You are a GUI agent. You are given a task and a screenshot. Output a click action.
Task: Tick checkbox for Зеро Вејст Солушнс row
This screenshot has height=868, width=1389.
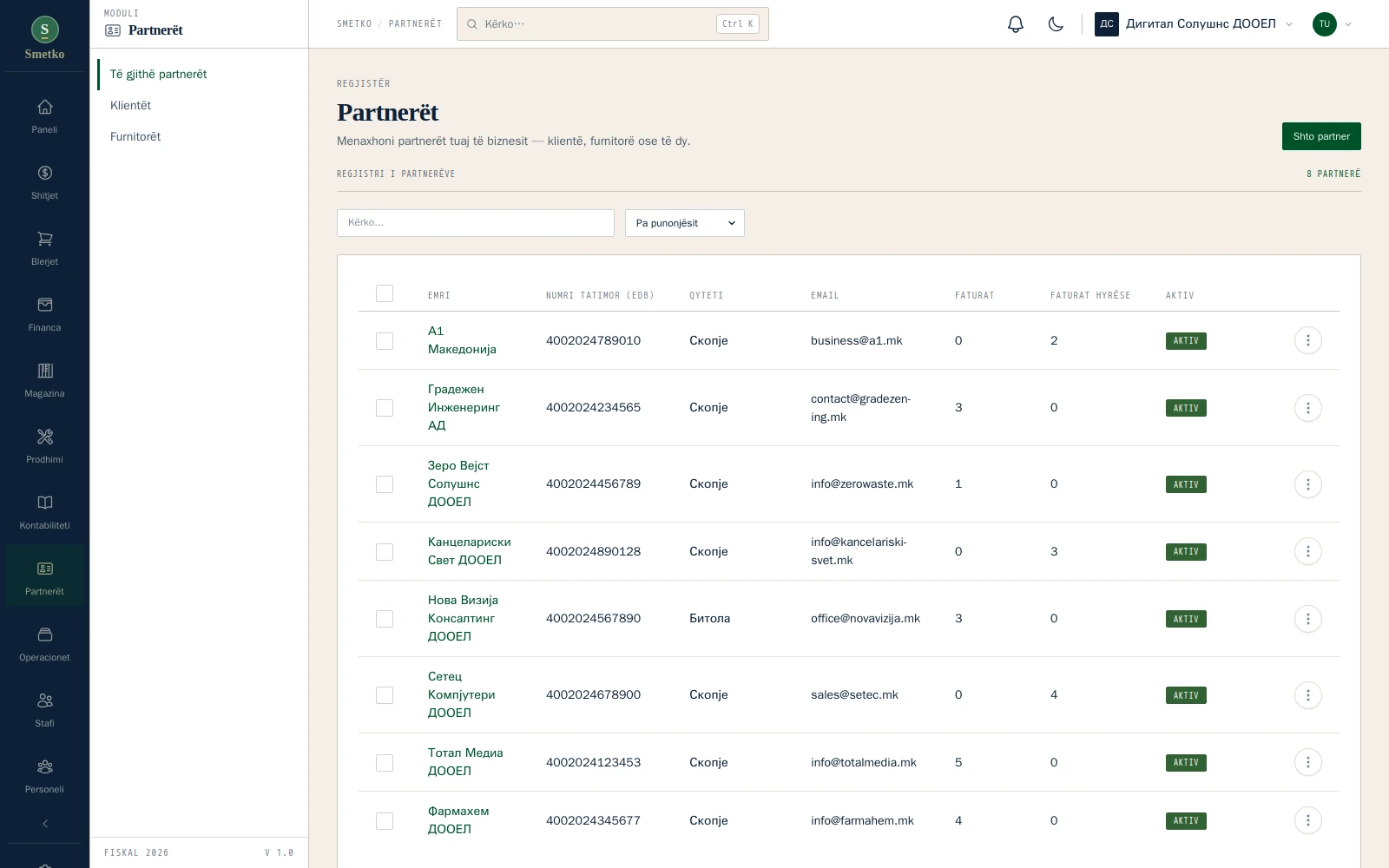pyautogui.click(x=385, y=484)
